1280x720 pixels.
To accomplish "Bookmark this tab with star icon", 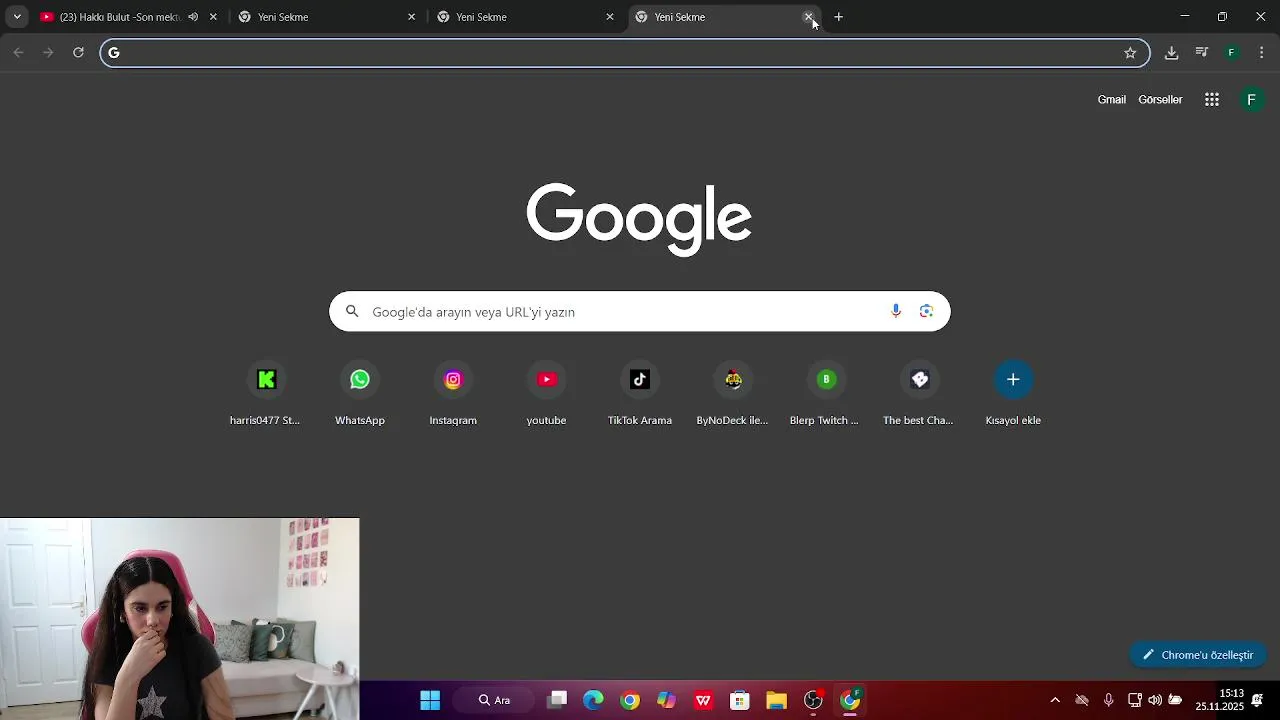I will pos(1130,53).
